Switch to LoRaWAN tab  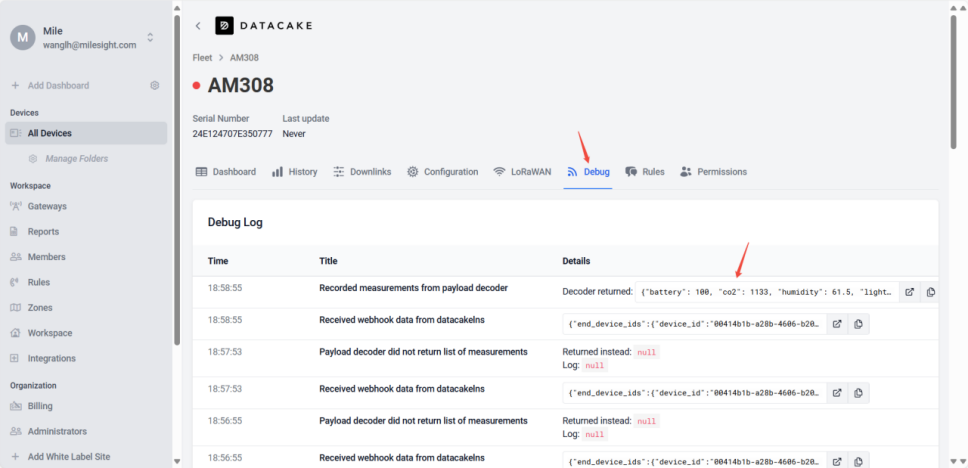[522, 172]
